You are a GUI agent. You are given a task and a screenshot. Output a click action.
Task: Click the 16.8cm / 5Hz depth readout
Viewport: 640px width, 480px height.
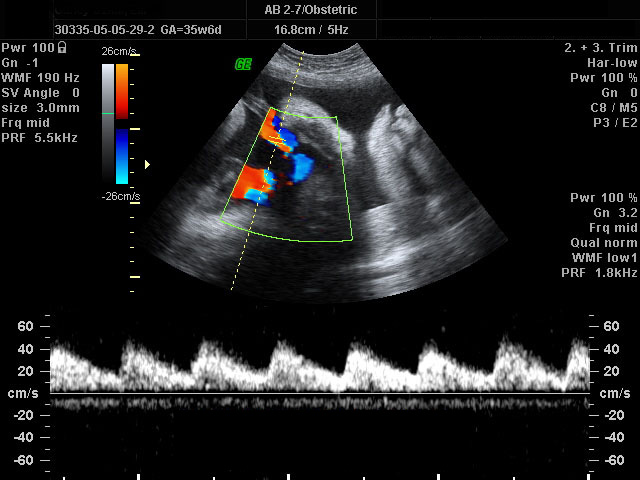point(311,30)
